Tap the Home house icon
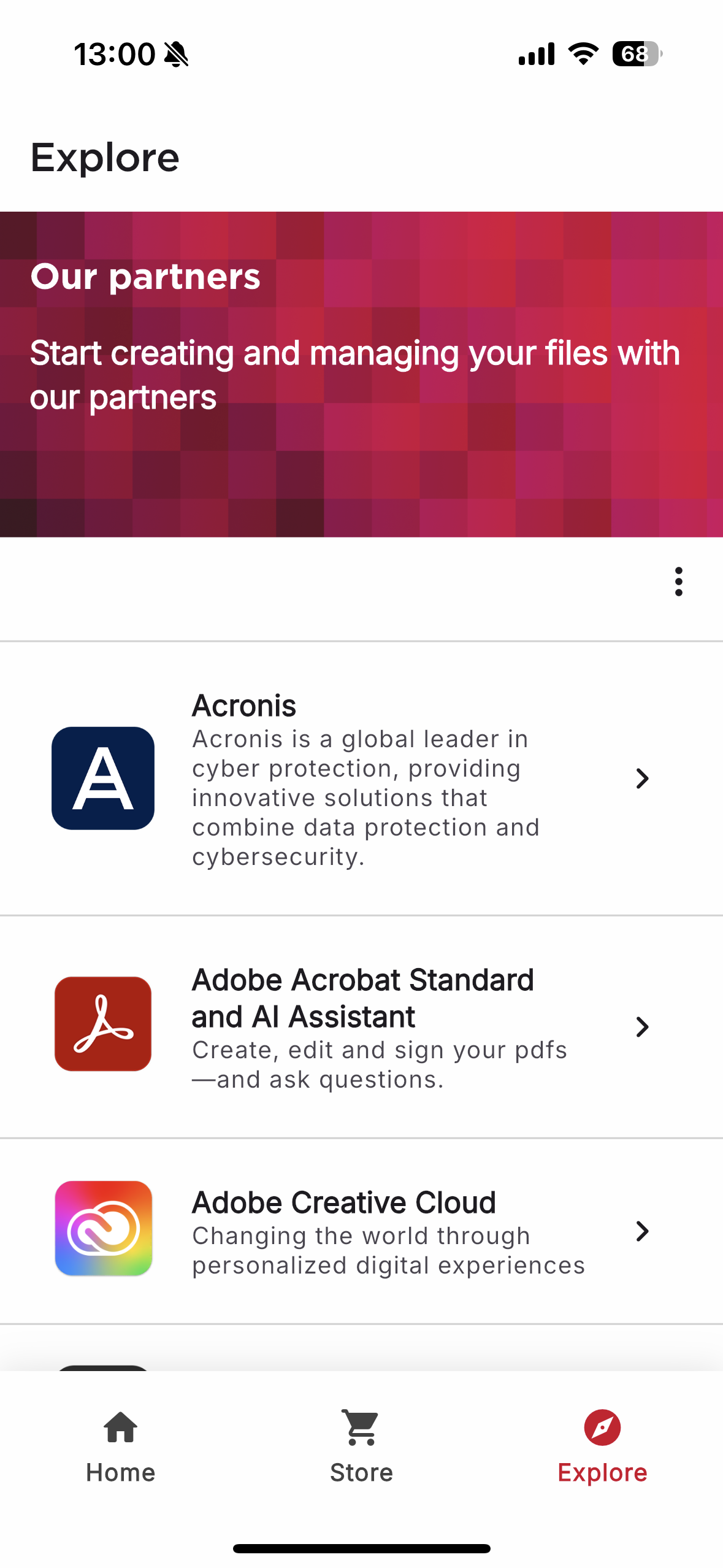This screenshot has height=1568, width=723. [x=121, y=1427]
